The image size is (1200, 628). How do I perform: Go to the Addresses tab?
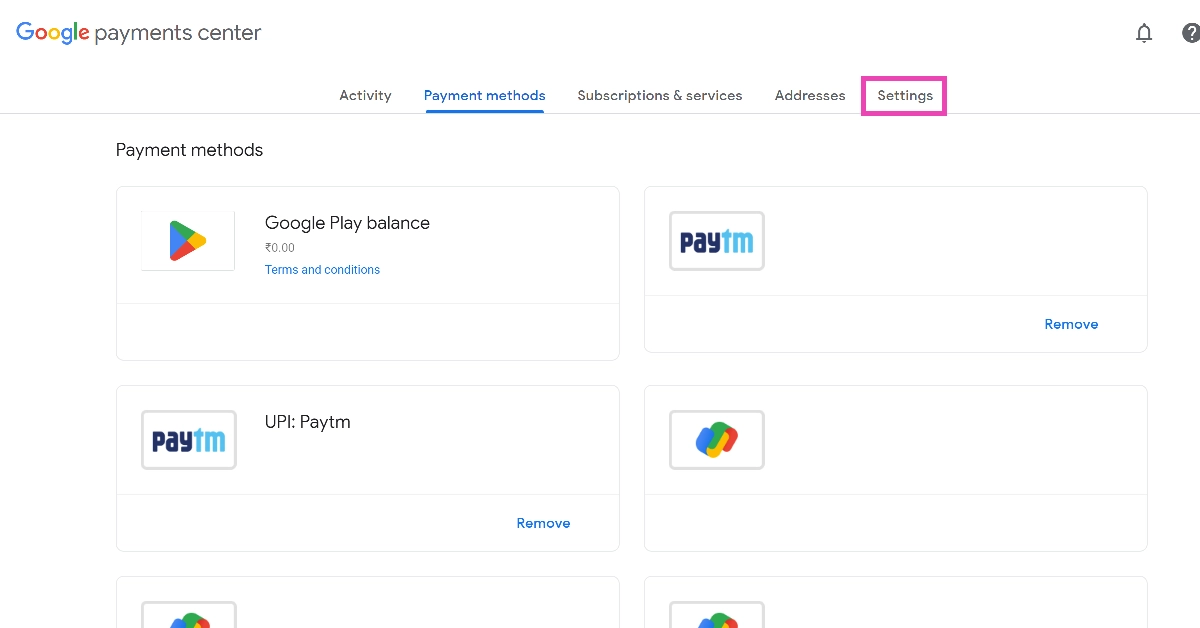(810, 96)
